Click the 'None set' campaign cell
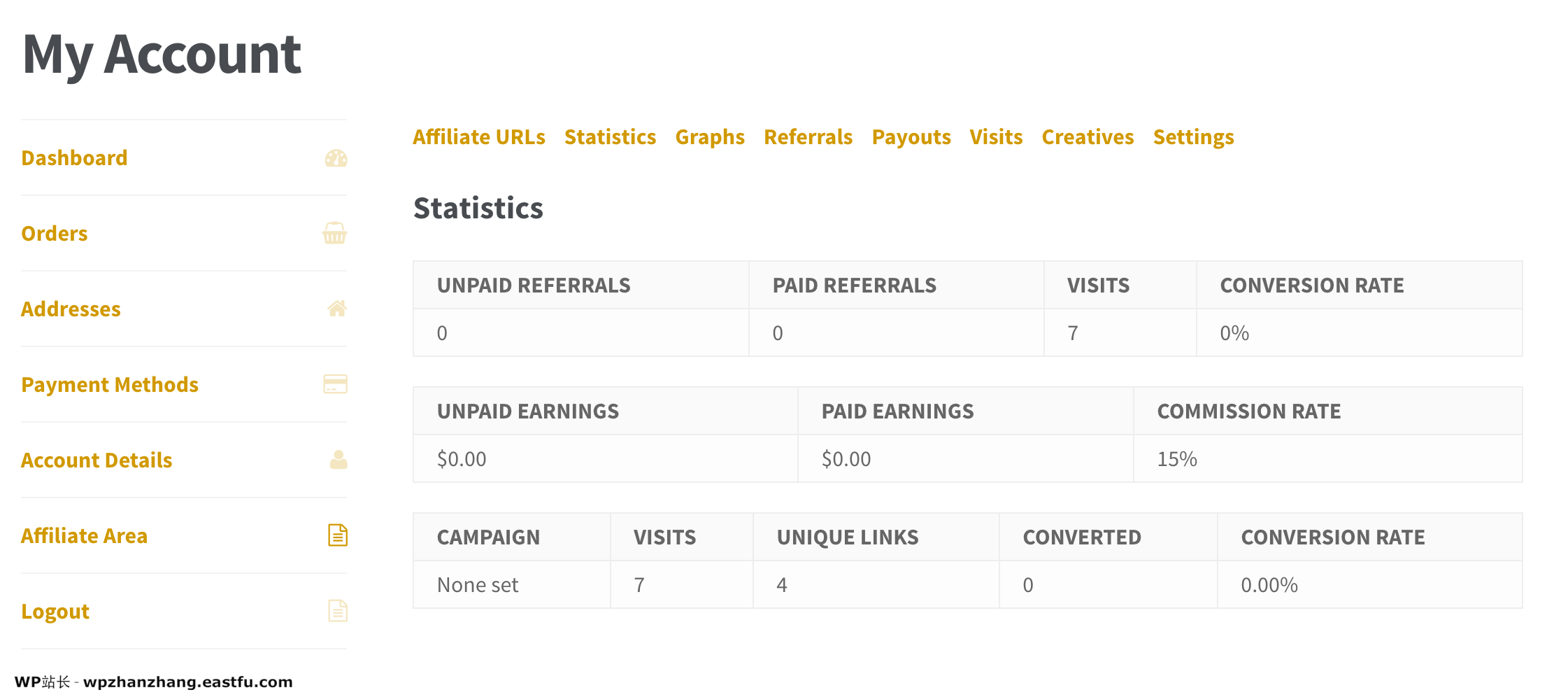1568x697 pixels. 478,585
